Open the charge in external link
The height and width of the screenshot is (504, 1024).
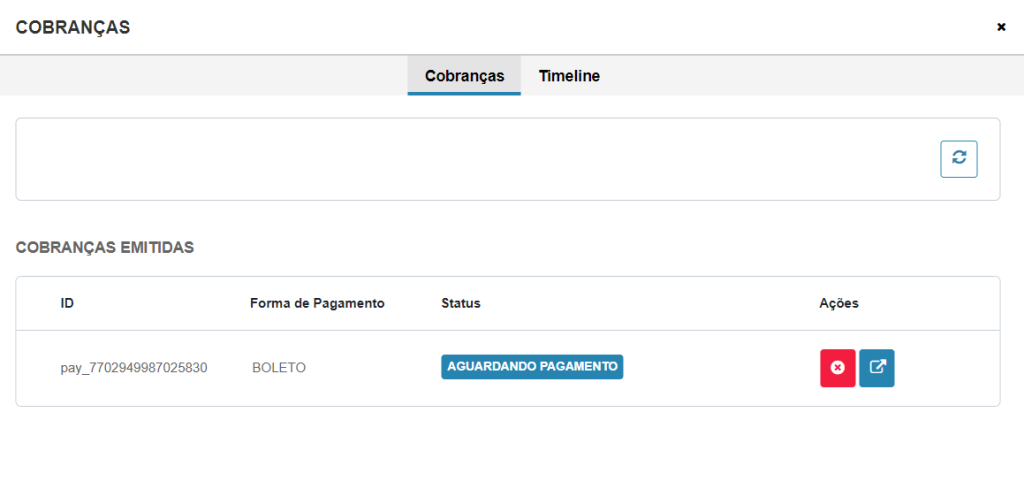876,368
